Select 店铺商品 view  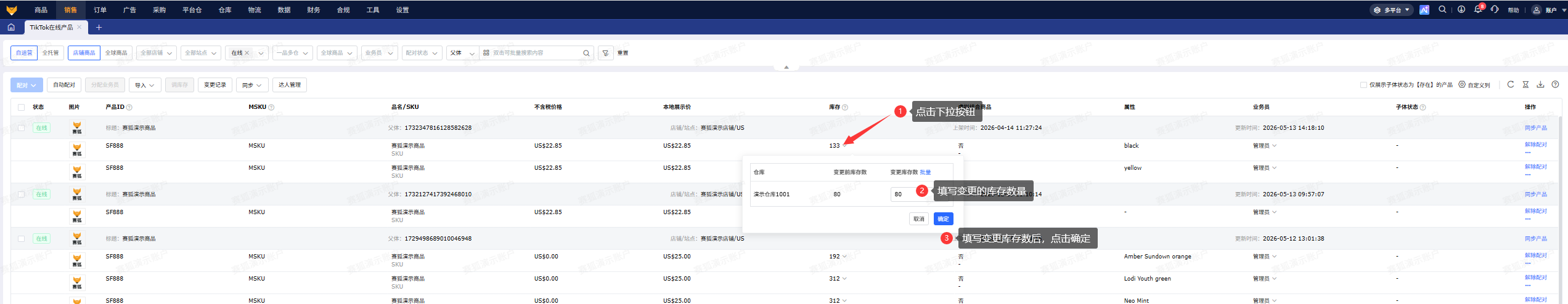click(x=84, y=53)
